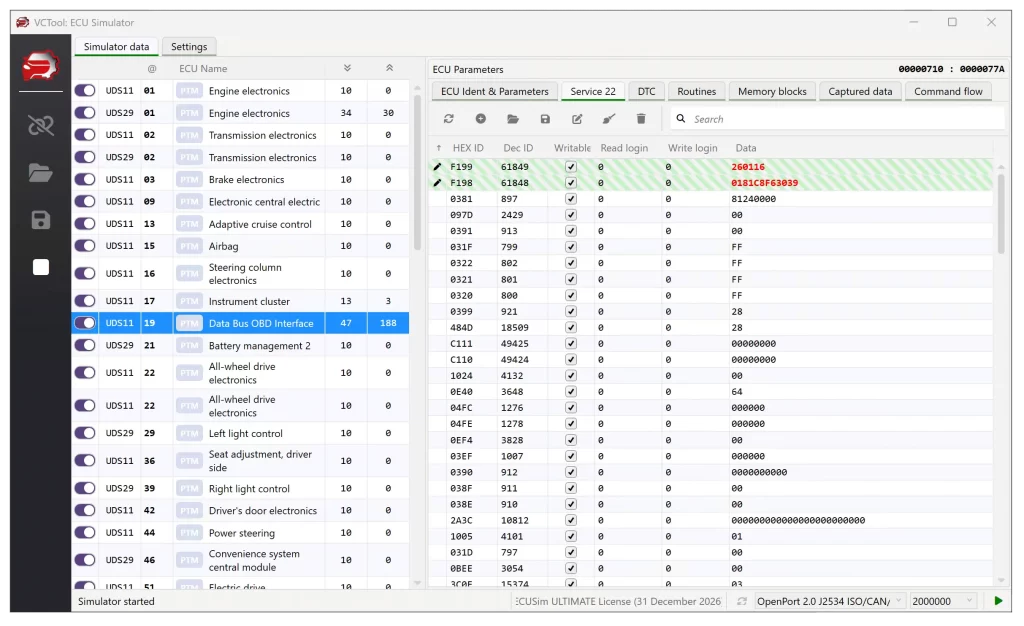Click the brush icon to clear parameters

609,119
